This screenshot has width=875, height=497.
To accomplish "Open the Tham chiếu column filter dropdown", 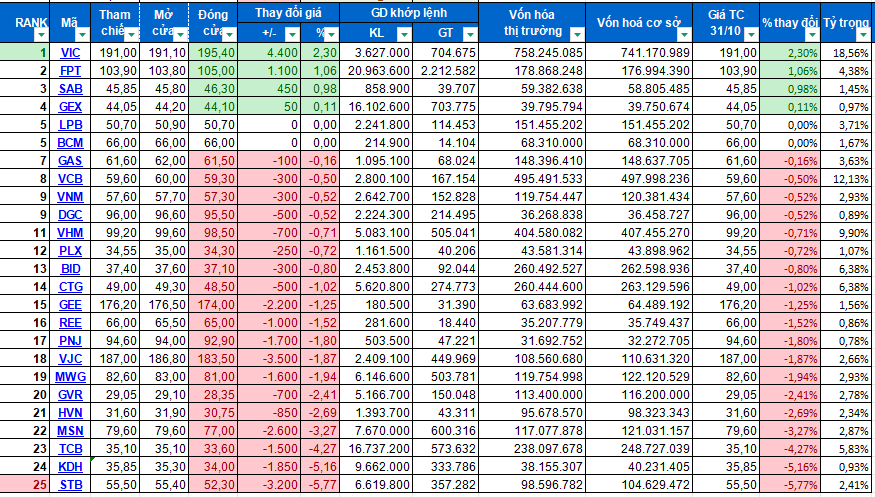I will pyautogui.click(x=132, y=35).
